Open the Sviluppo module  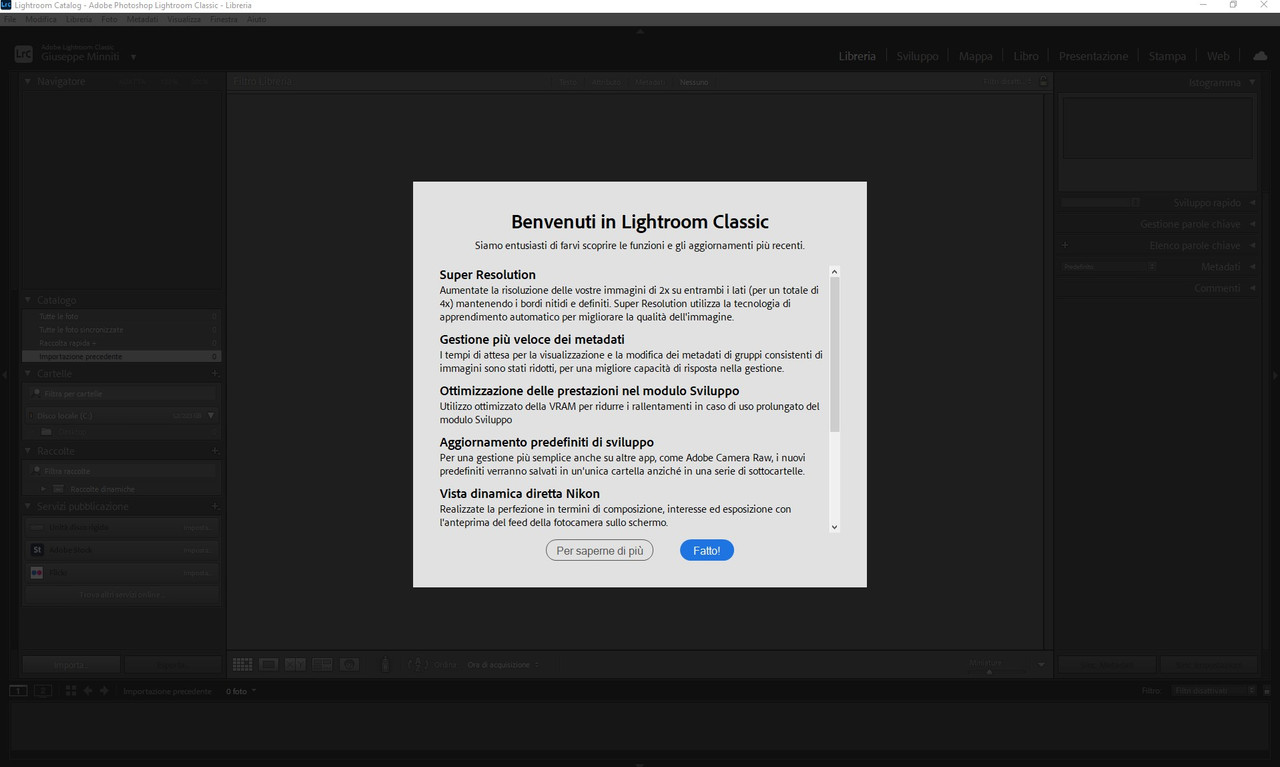917,56
